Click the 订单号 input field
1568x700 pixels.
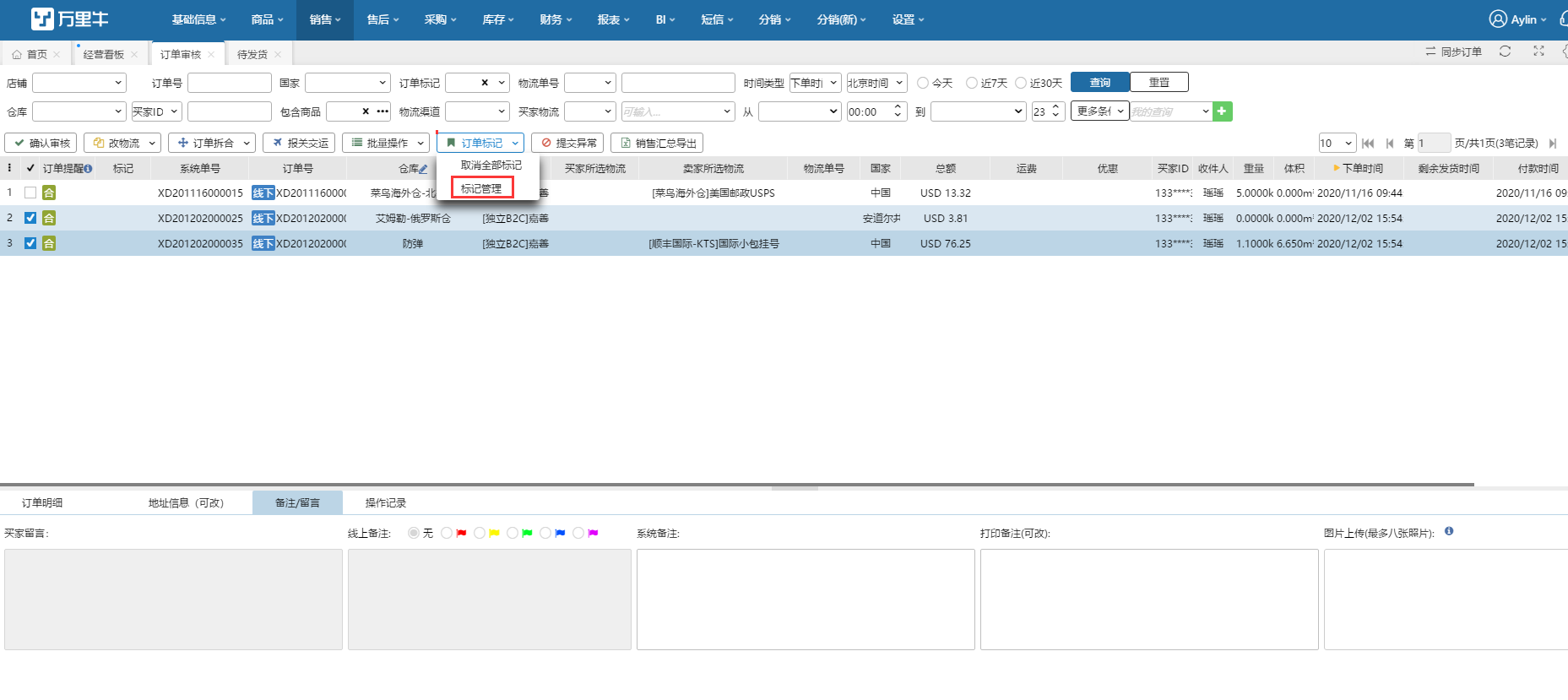230,83
